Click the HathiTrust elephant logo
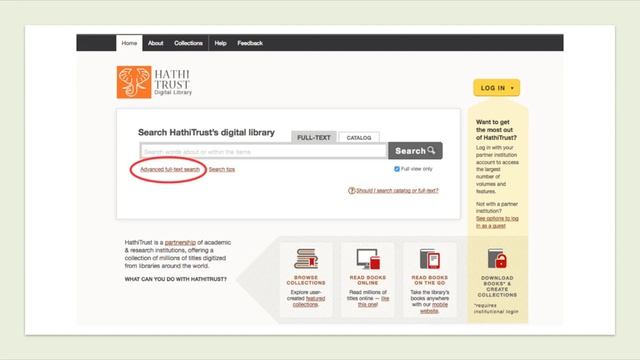Screen dimensions: 640x360 (134, 82)
